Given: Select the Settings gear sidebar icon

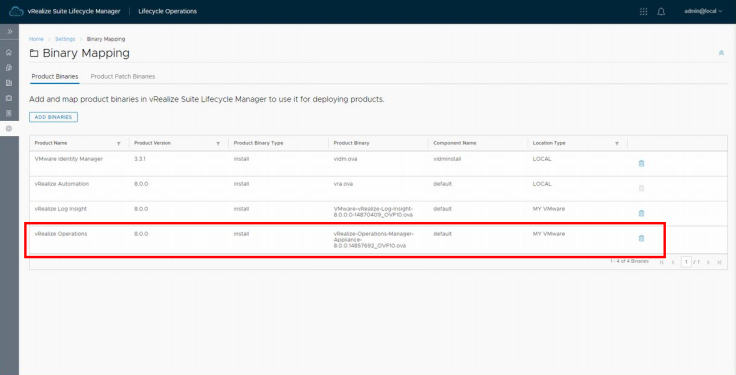Looking at the screenshot, I should (x=9, y=129).
